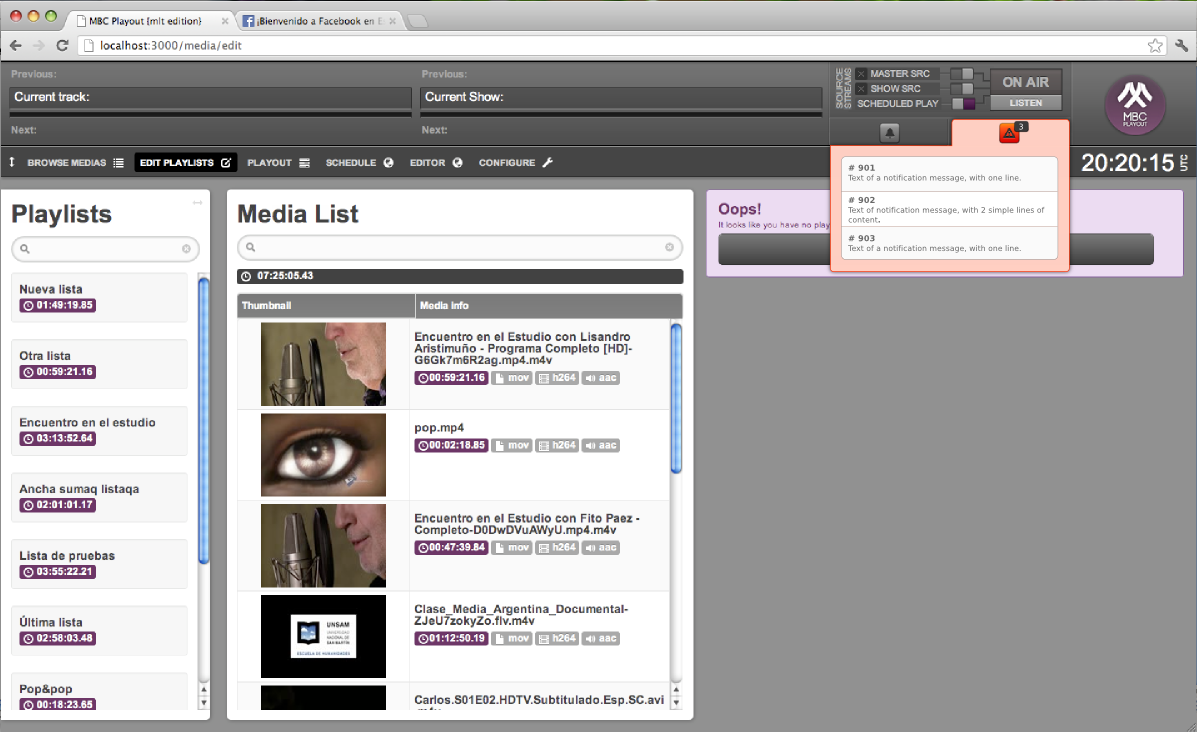
Task: Close the Facebook browser tab
Action: 392,21
